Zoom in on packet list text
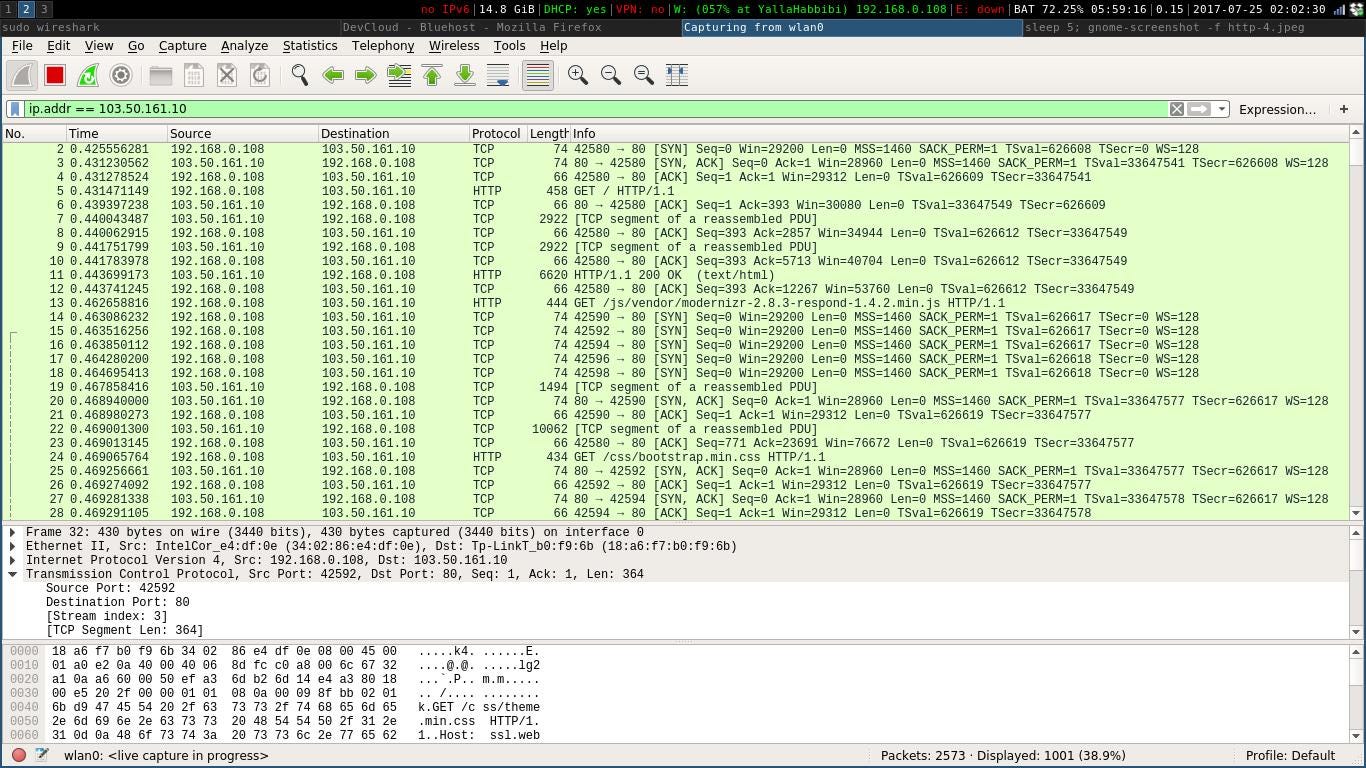Screen dimensions: 1366x768 (578, 75)
